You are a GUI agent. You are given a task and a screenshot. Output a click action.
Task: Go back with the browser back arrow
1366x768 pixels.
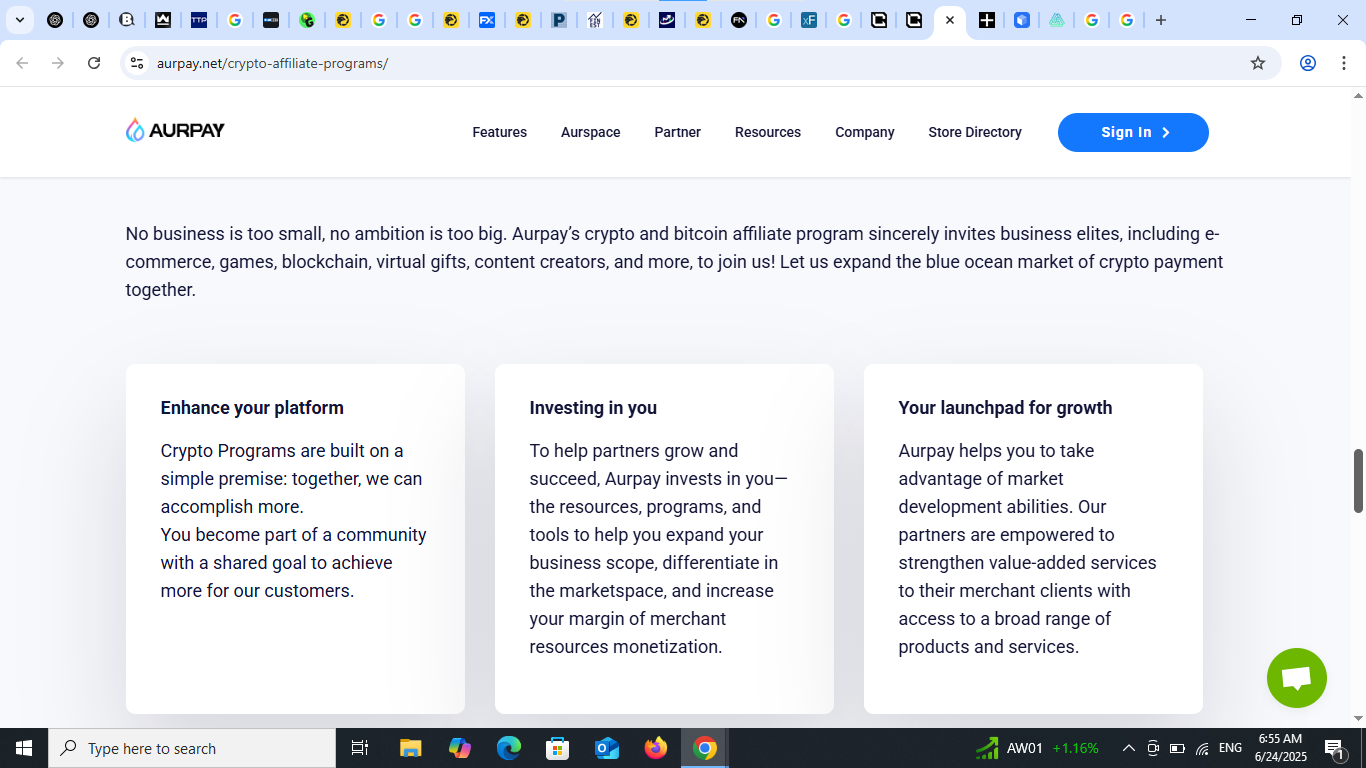(x=22, y=63)
